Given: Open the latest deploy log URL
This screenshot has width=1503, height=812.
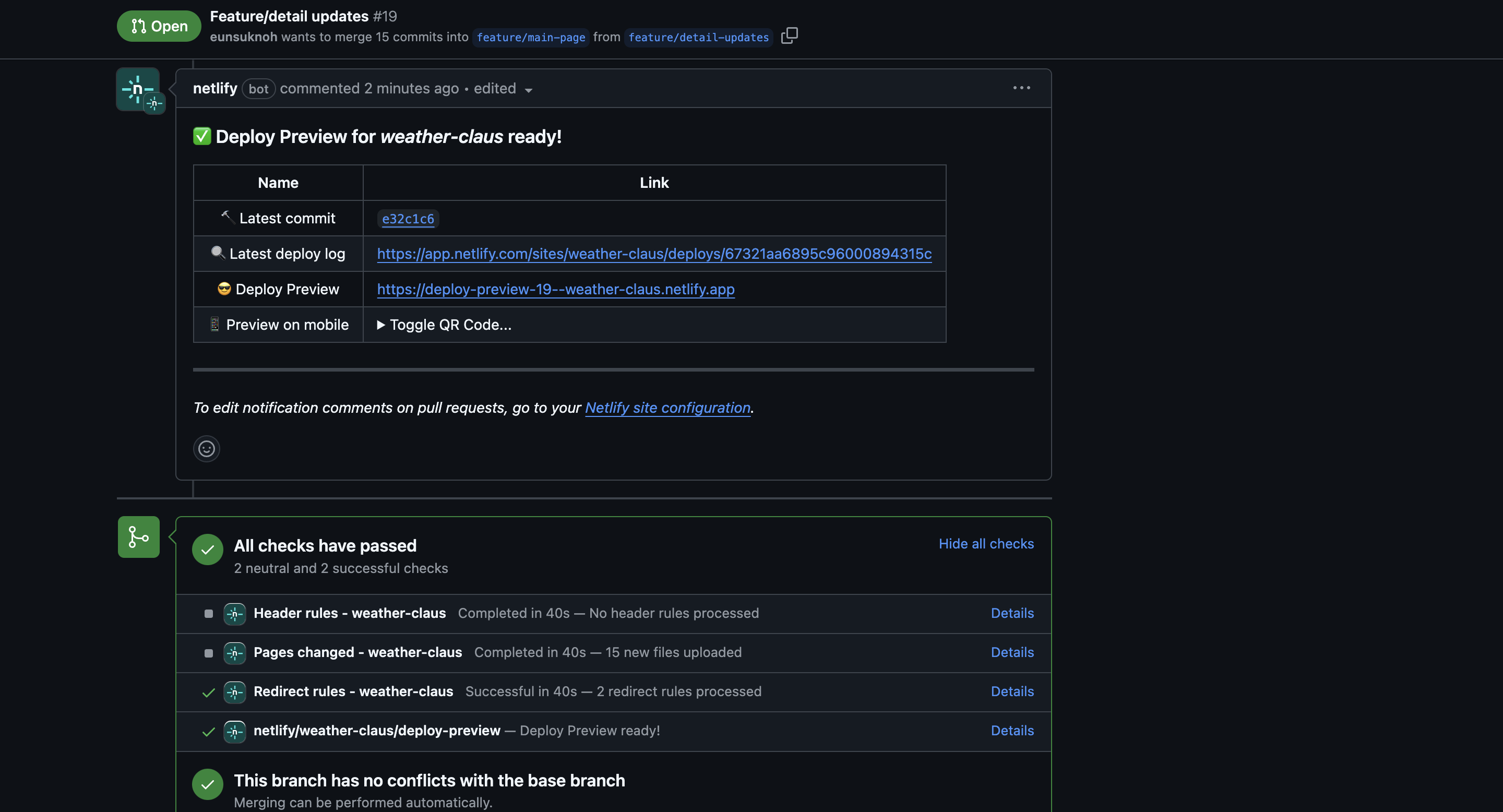Looking at the screenshot, I should pyautogui.click(x=654, y=254).
